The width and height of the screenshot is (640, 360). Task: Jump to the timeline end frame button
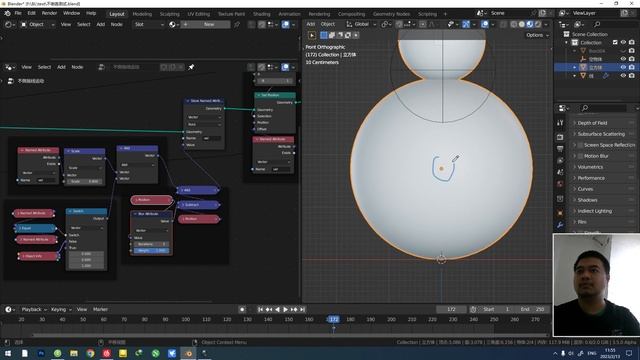point(302,309)
